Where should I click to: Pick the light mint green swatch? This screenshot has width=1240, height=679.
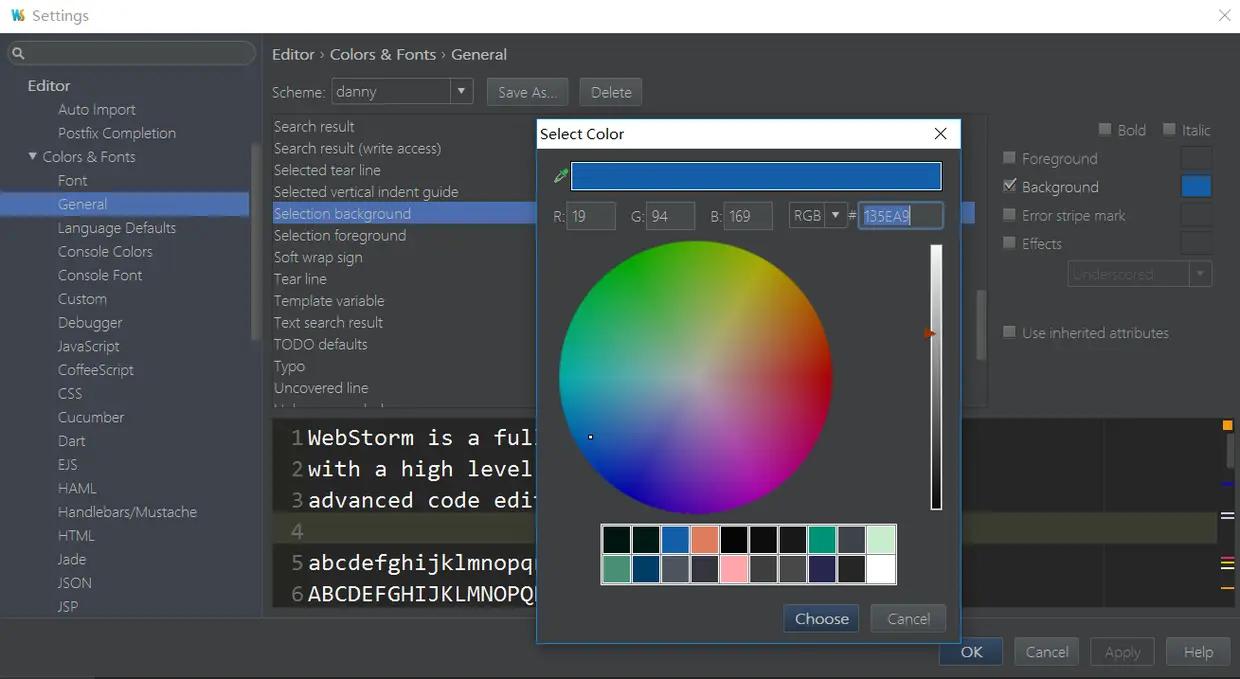pos(881,540)
